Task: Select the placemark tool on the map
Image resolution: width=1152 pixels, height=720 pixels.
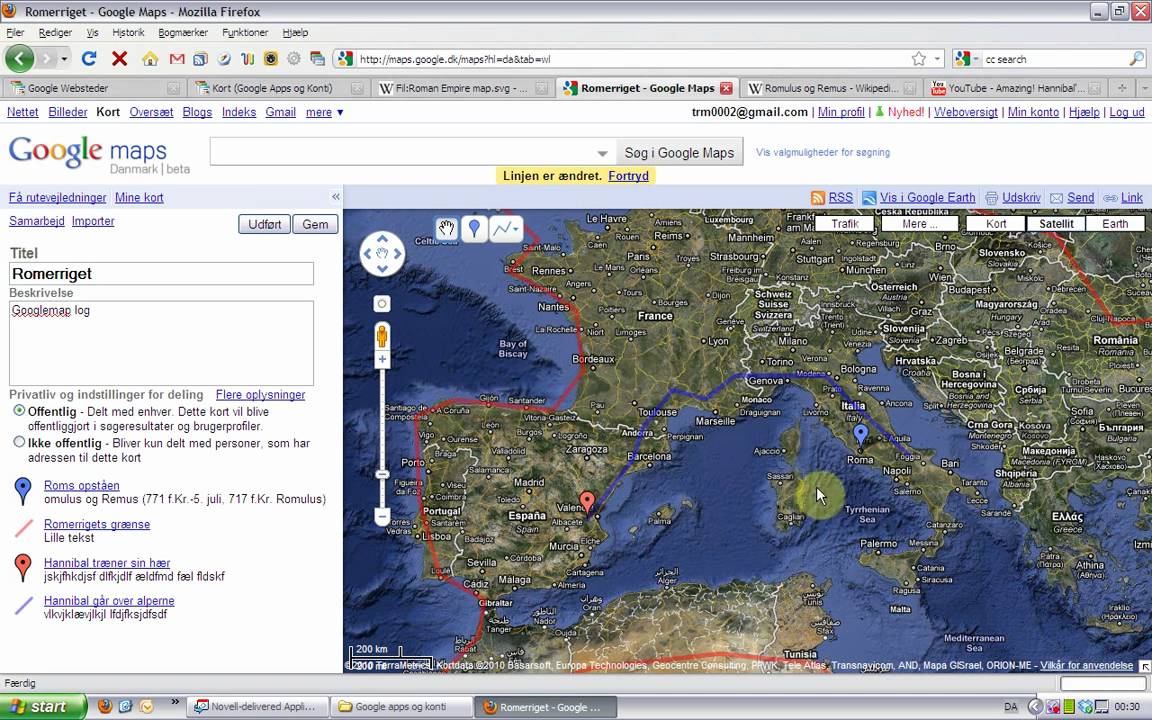Action: pos(474,229)
